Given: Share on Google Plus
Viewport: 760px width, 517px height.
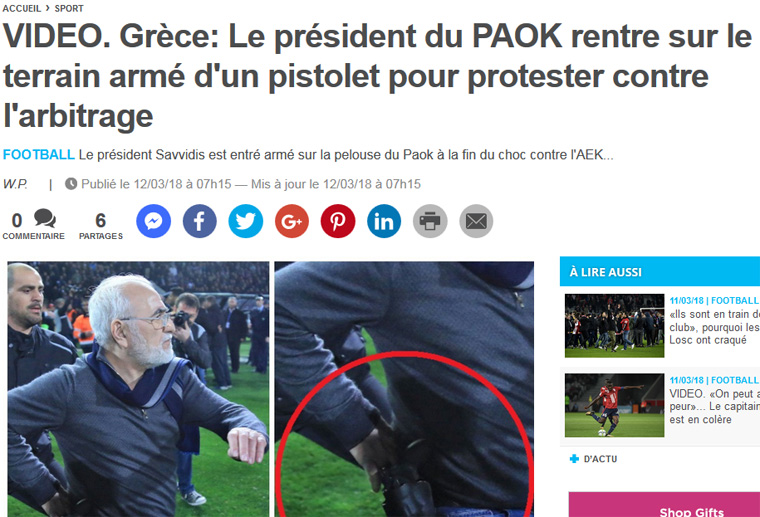Looking at the screenshot, I should [x=292, y=221].
